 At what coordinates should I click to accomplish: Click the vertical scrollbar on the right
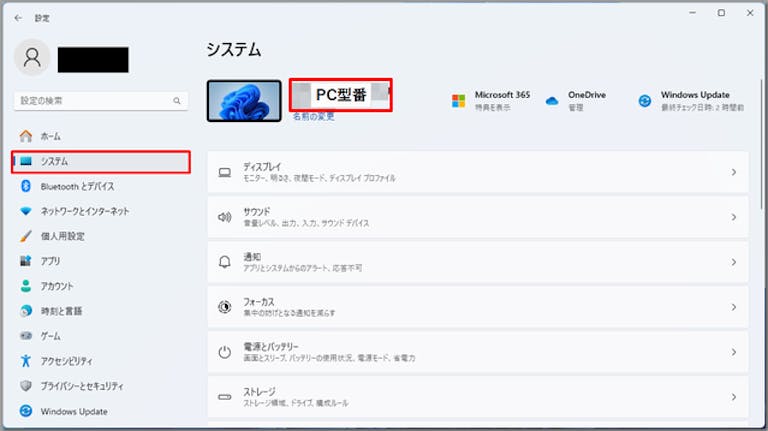click(762, 144)
